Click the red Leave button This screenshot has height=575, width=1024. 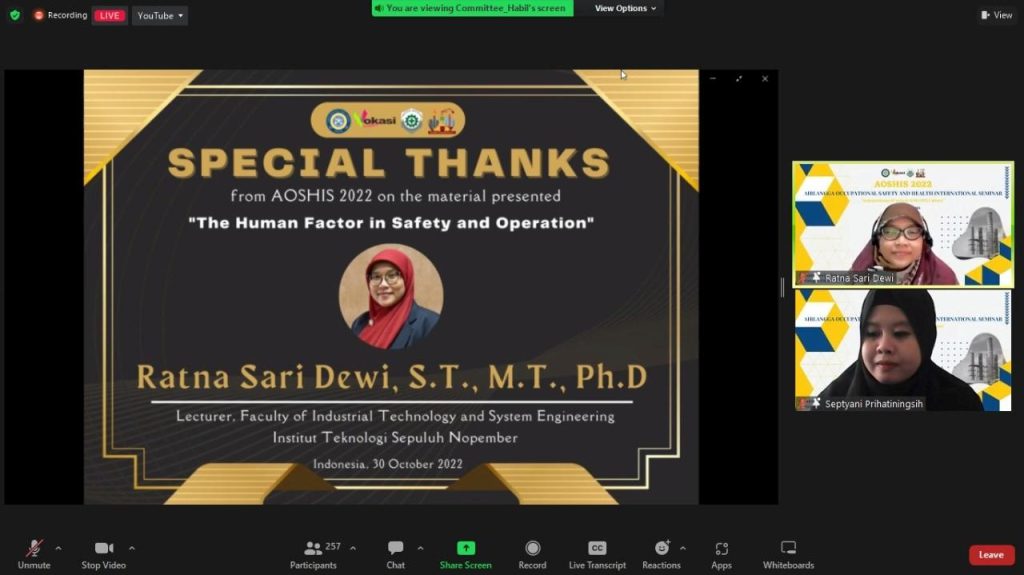991,555
